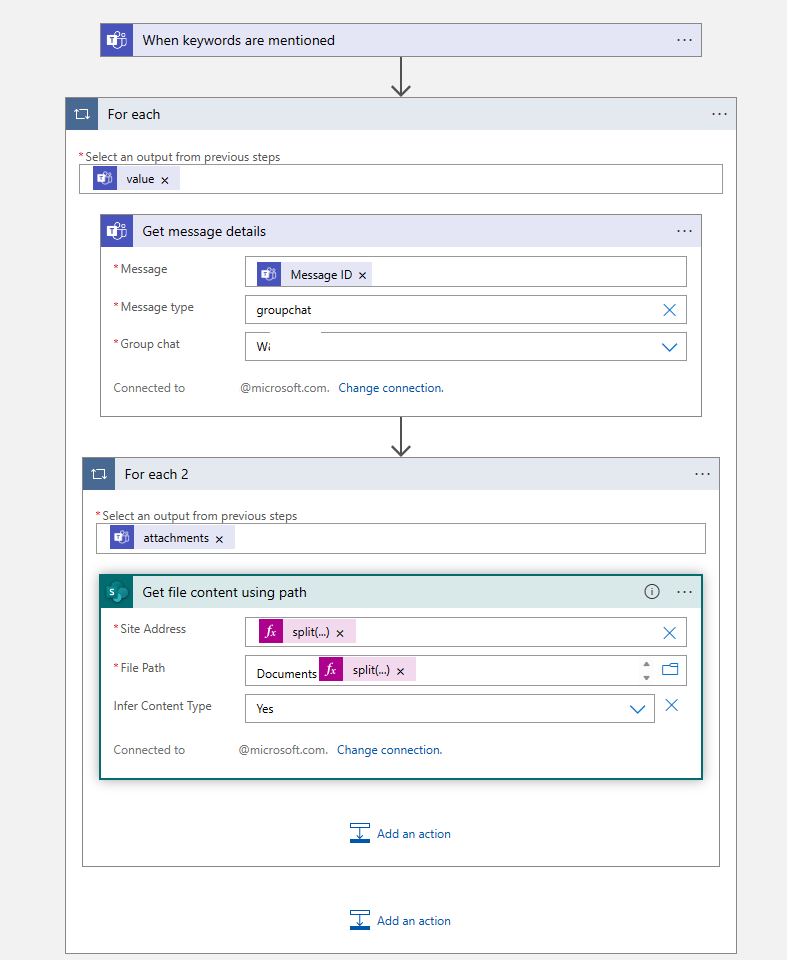Open the Group chat dropdown
This screenshot has width=787, height=960.
[670, 347]
